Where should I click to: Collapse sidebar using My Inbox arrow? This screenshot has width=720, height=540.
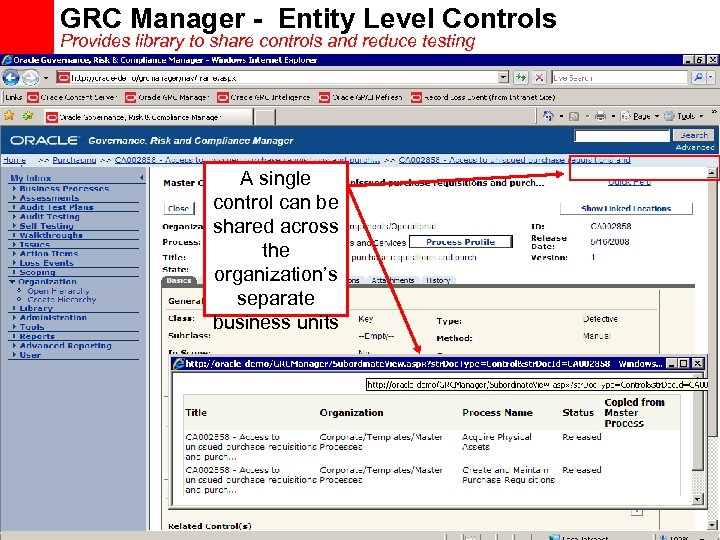click(141, 177)
